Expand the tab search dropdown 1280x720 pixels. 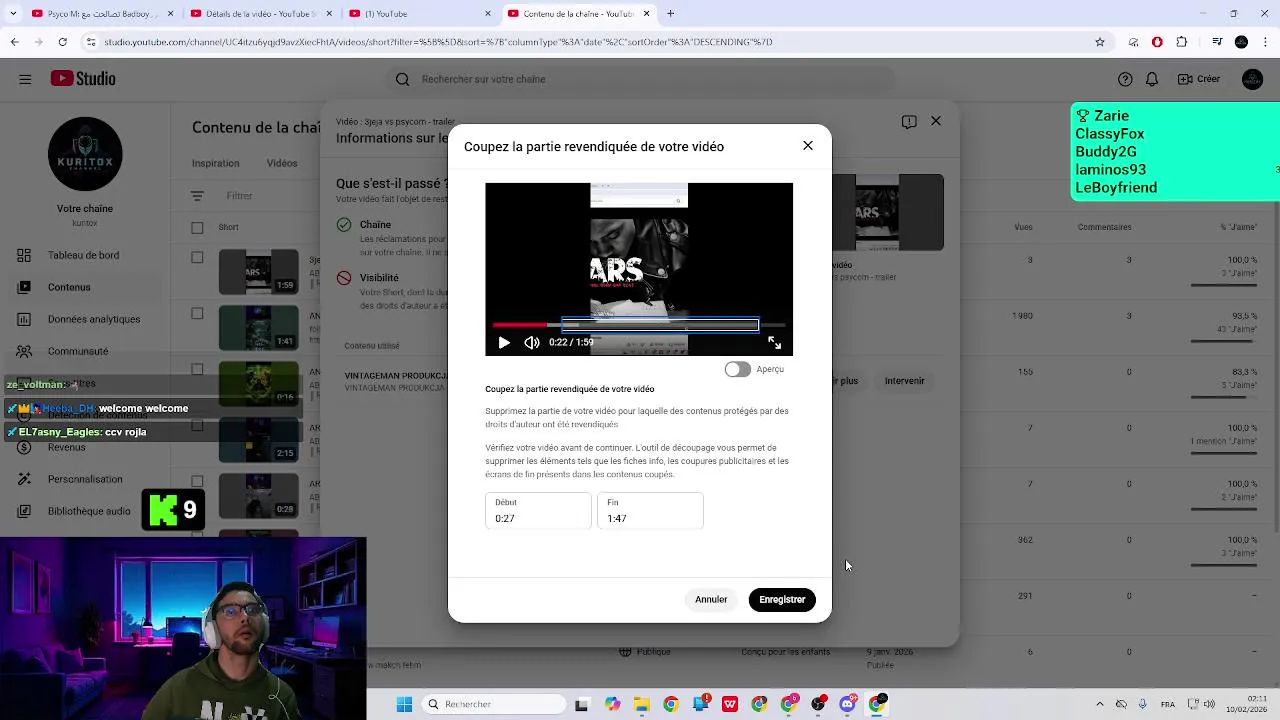tap(14, 14)
